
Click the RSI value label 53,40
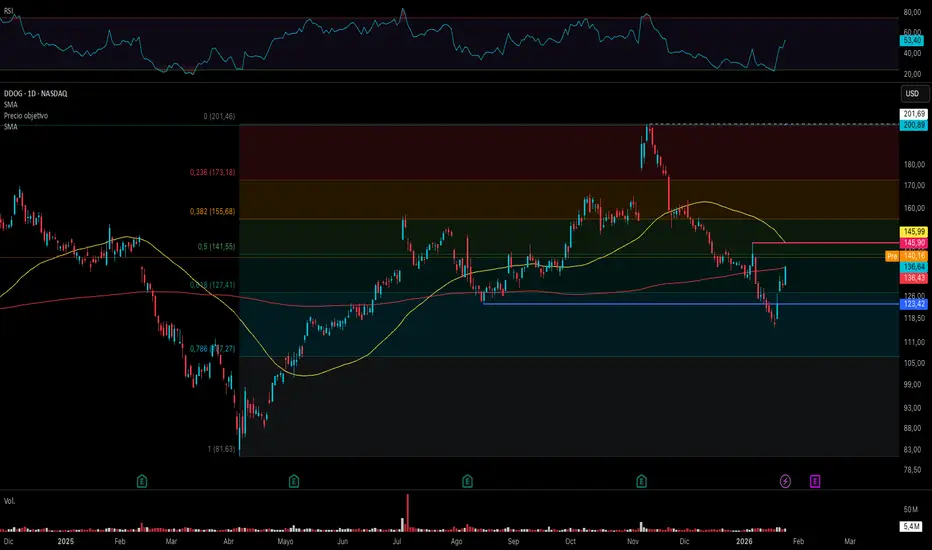[x=911, y=40]
